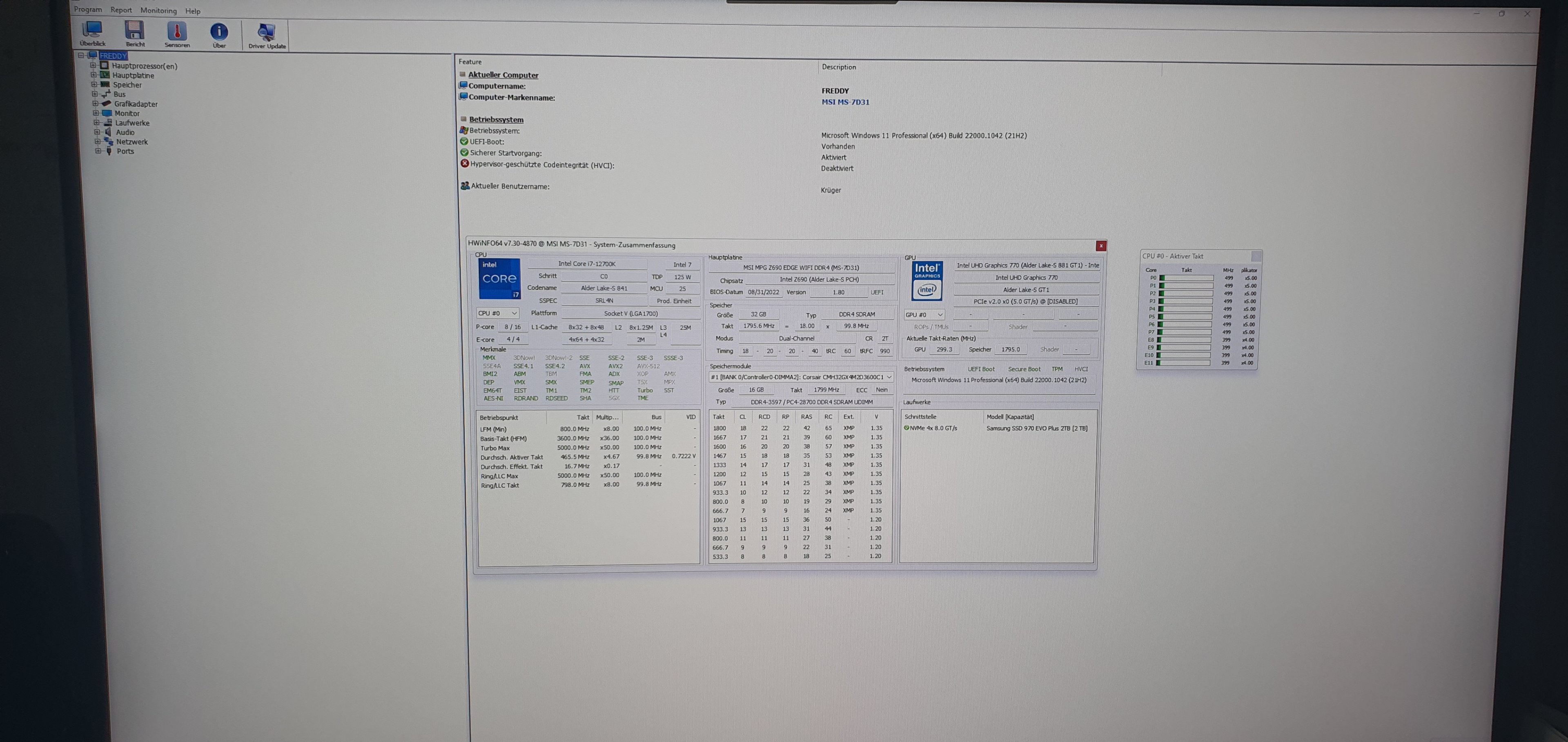Collapse the FREDDY root node
The width and height of the screenshot is (1568, 742).
pyautogui.click(x=81, y=56)
